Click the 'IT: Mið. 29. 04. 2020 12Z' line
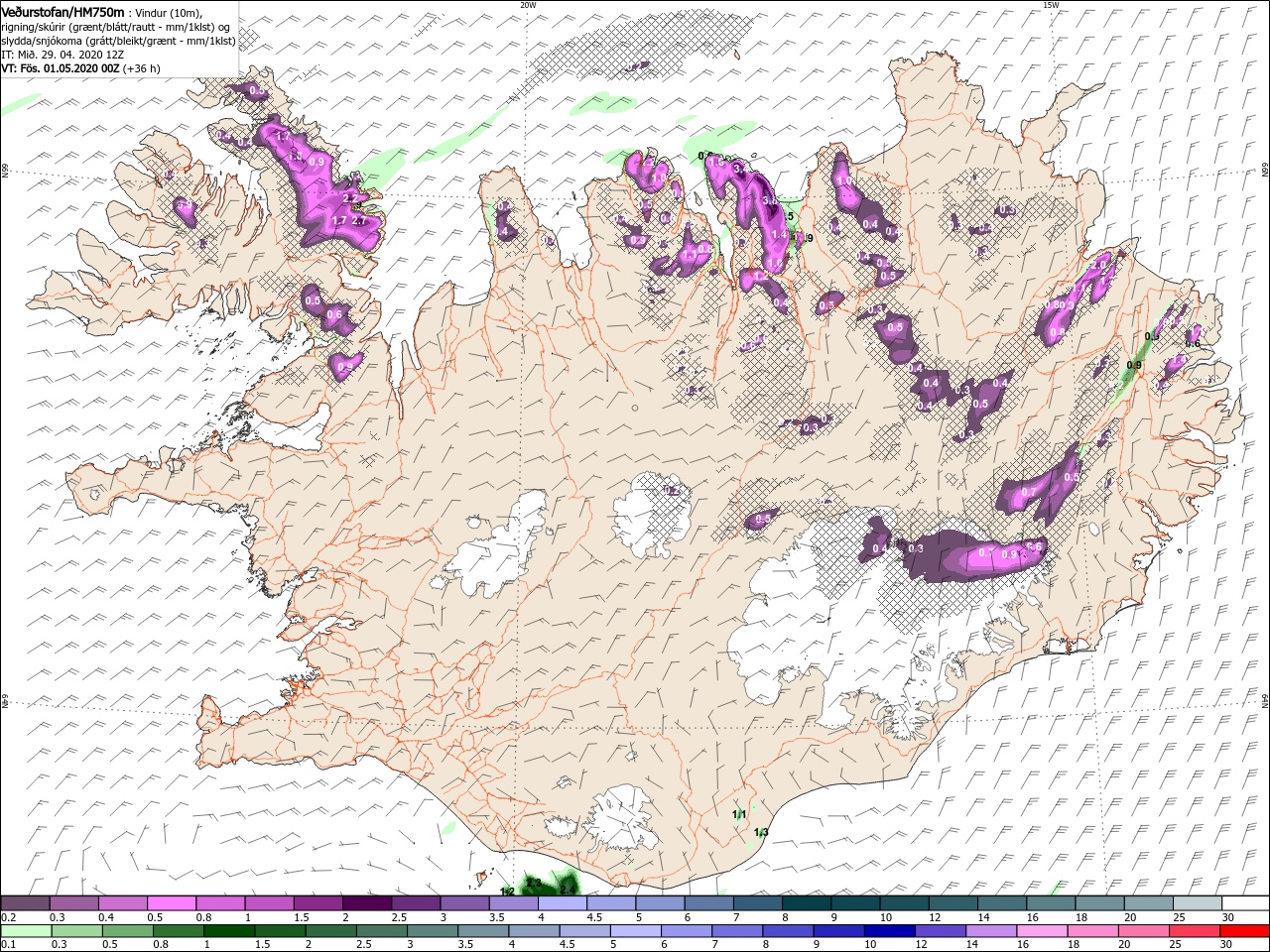Image resolution: width=1270 pixels, height=952 pixels. tap(64, 55)
